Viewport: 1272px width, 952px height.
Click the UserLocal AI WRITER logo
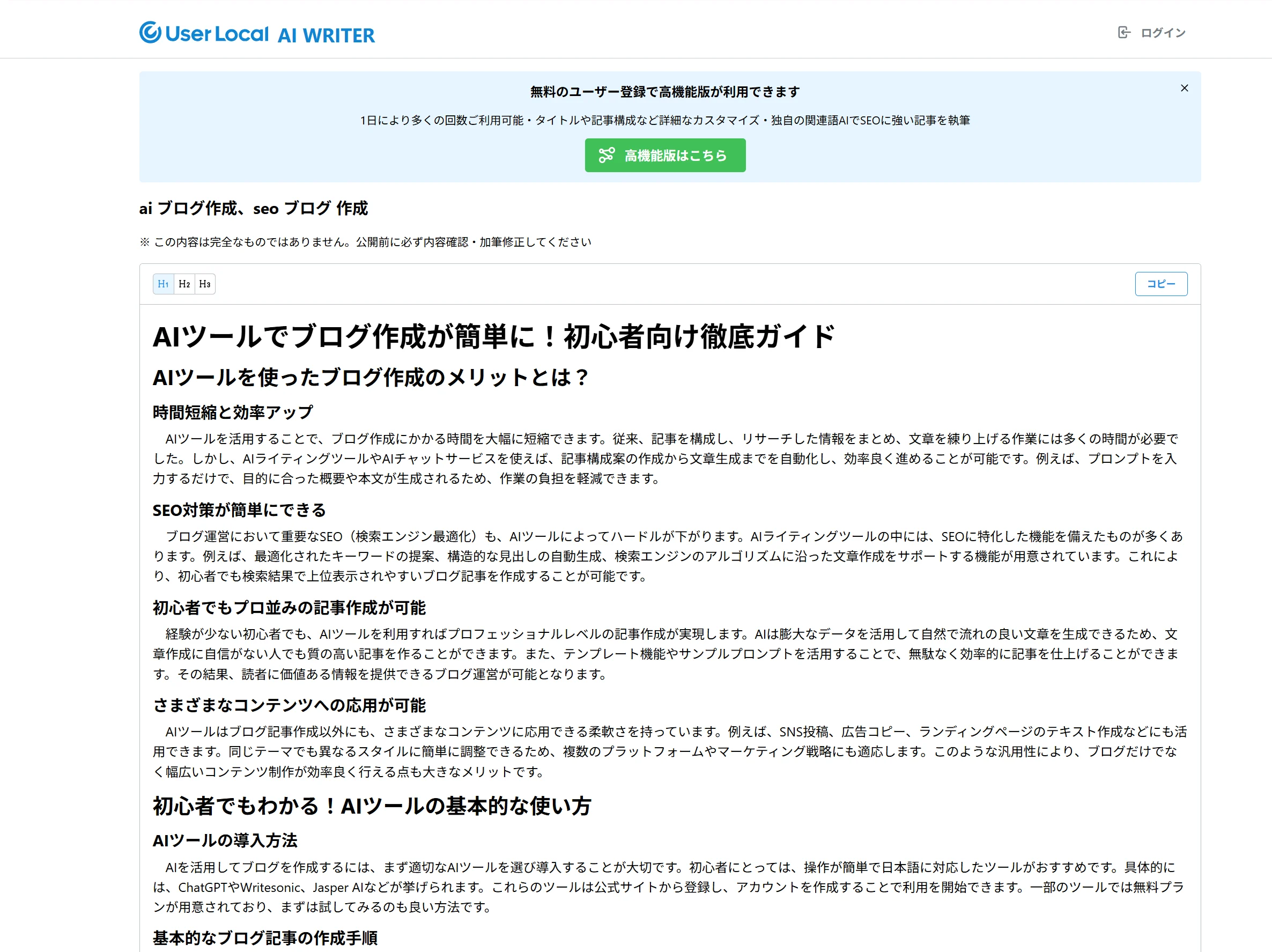[x=257, y=33]
